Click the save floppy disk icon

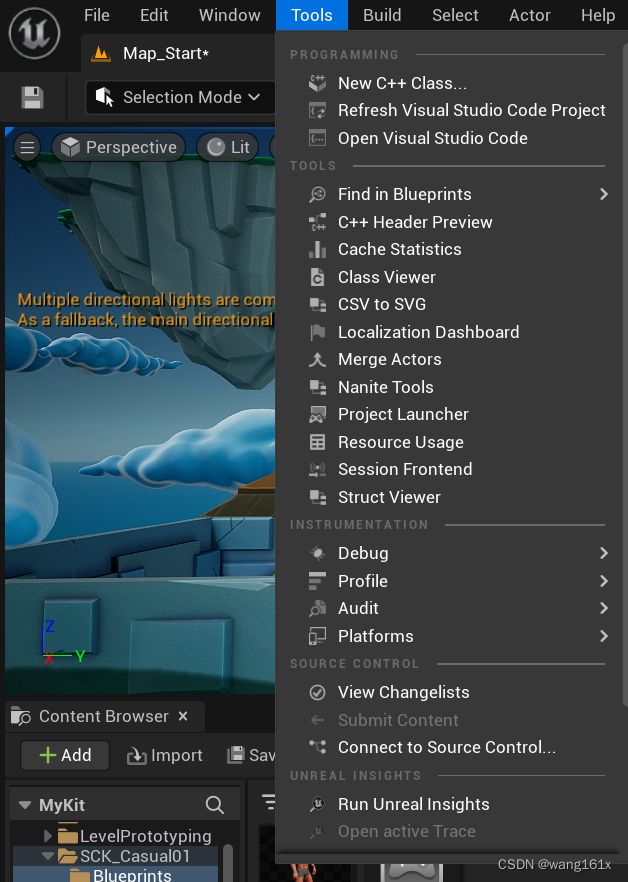point(32,97)
